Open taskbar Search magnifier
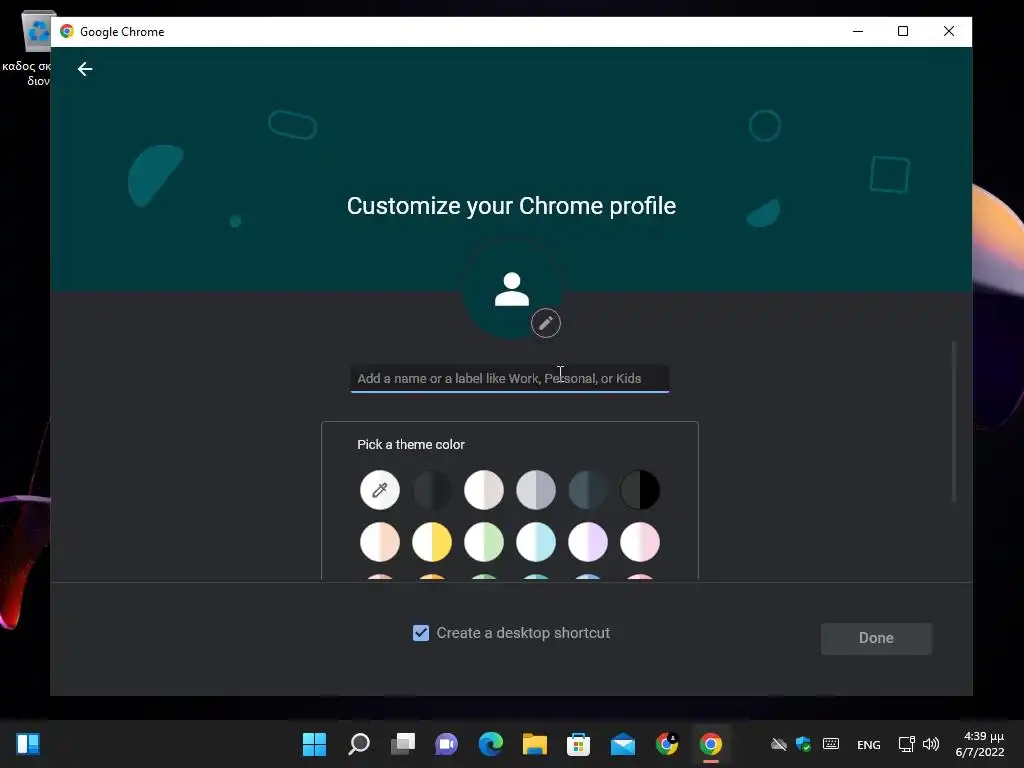The height and width of the screenshot is (768, 1024). click(359, 744)
